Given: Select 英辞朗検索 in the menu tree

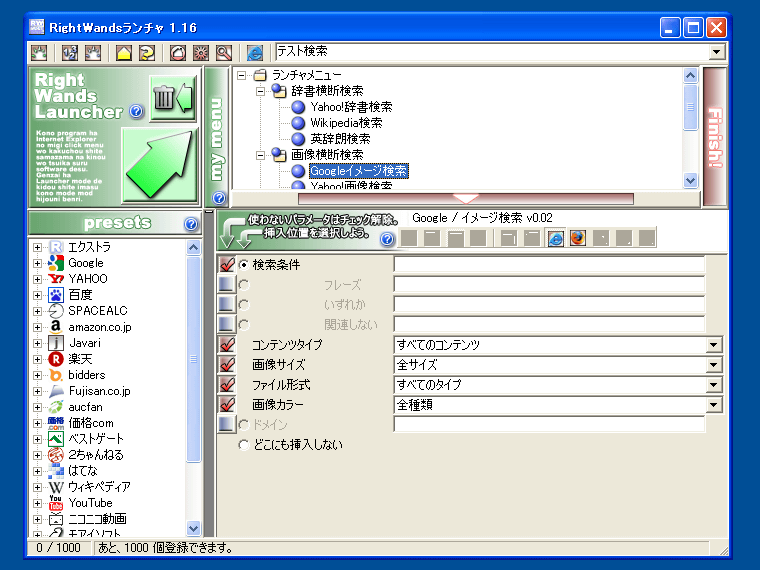Looking at the screenshot, I should (x=340, y=139).
